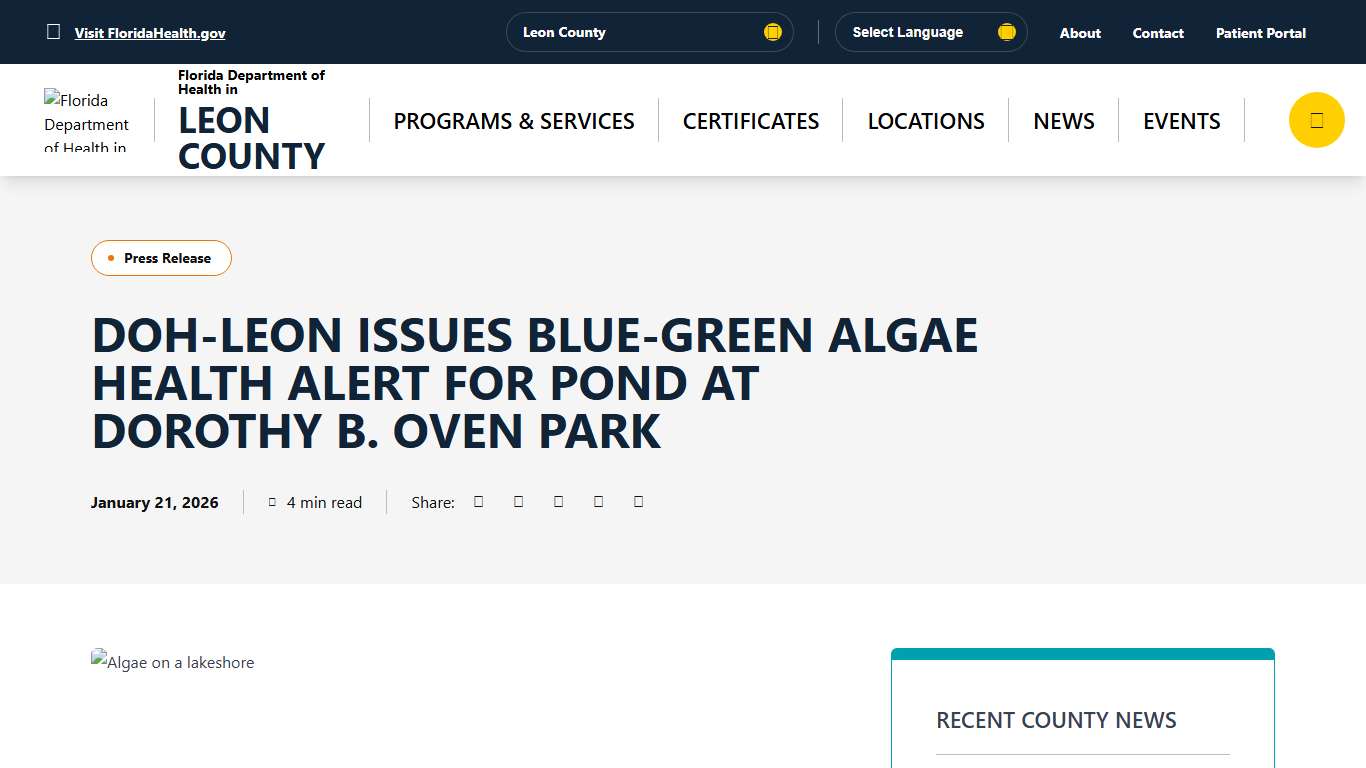Select the EVENTS menu item

[x=1181, y=120]
